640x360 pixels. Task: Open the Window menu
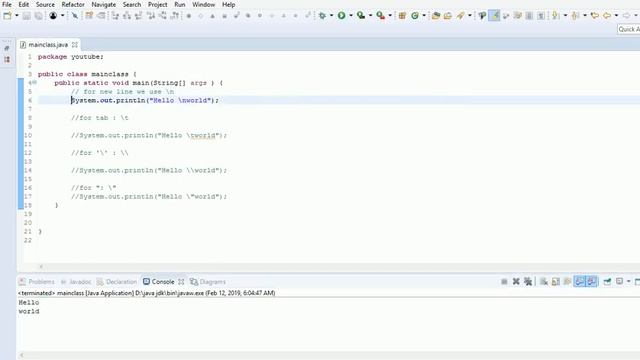(x=203, y=4)
